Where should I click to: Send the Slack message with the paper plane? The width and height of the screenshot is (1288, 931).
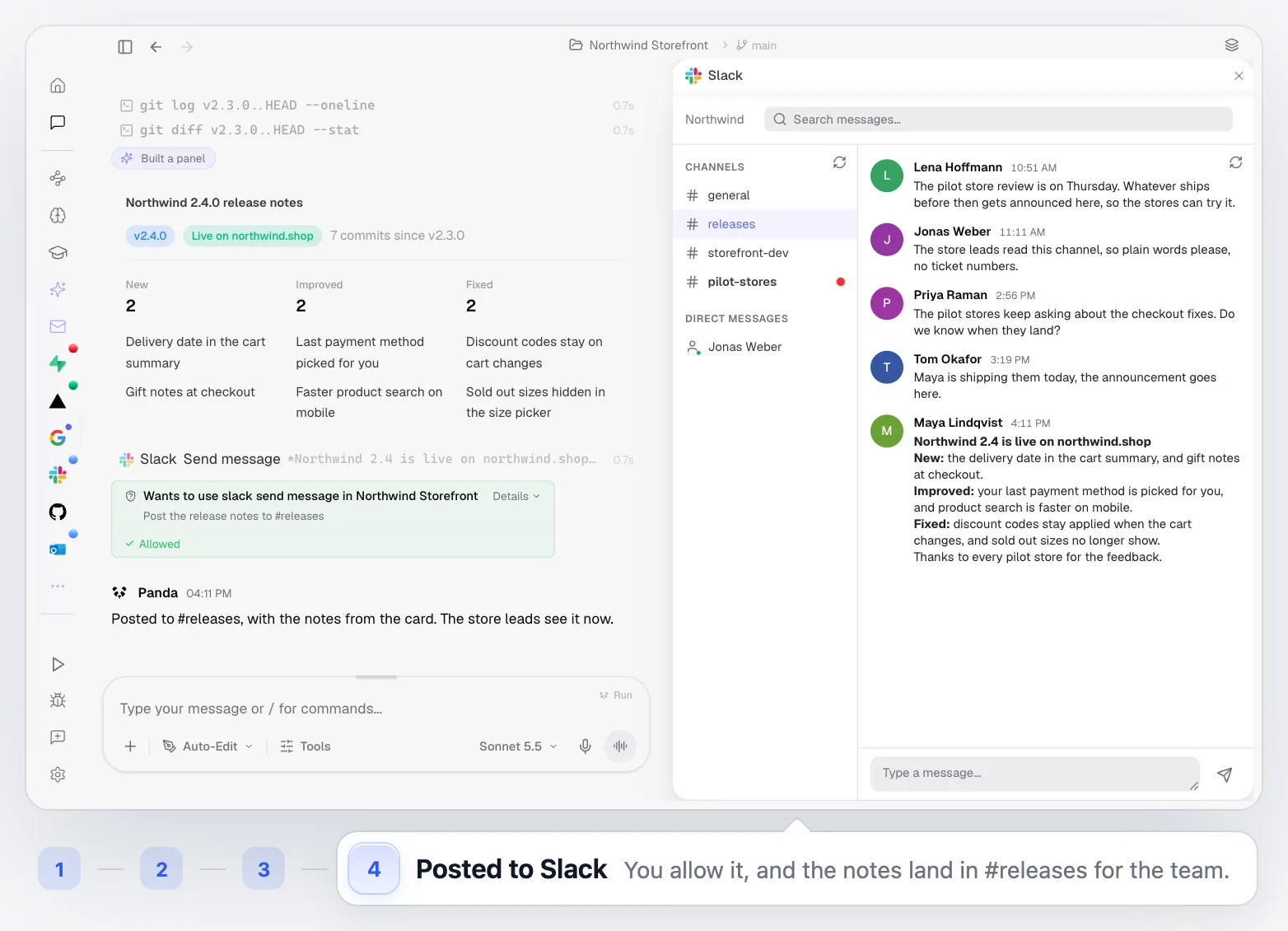coord(1225,774)
